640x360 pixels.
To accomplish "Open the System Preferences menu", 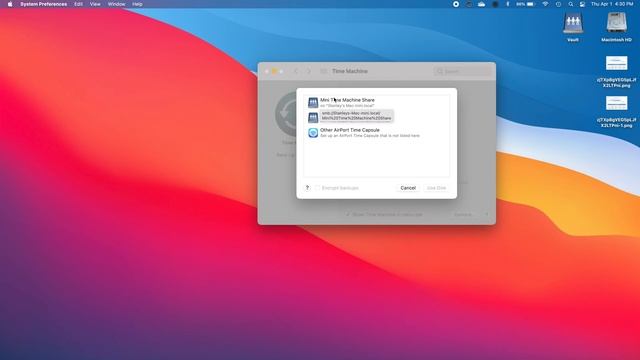I will pyautogui.click(x=44, y=4).
